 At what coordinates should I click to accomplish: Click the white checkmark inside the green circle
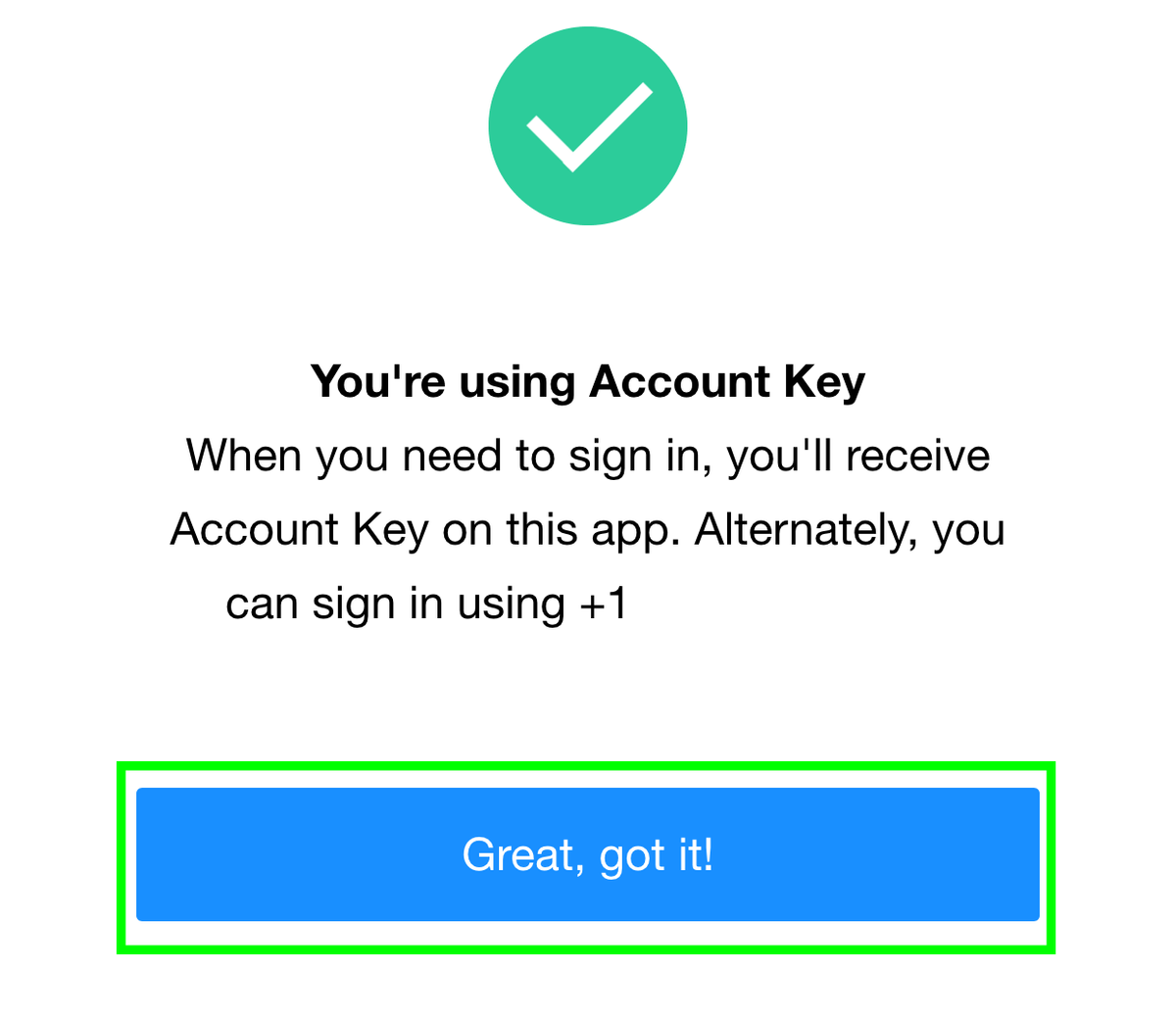tap(587, 125)
